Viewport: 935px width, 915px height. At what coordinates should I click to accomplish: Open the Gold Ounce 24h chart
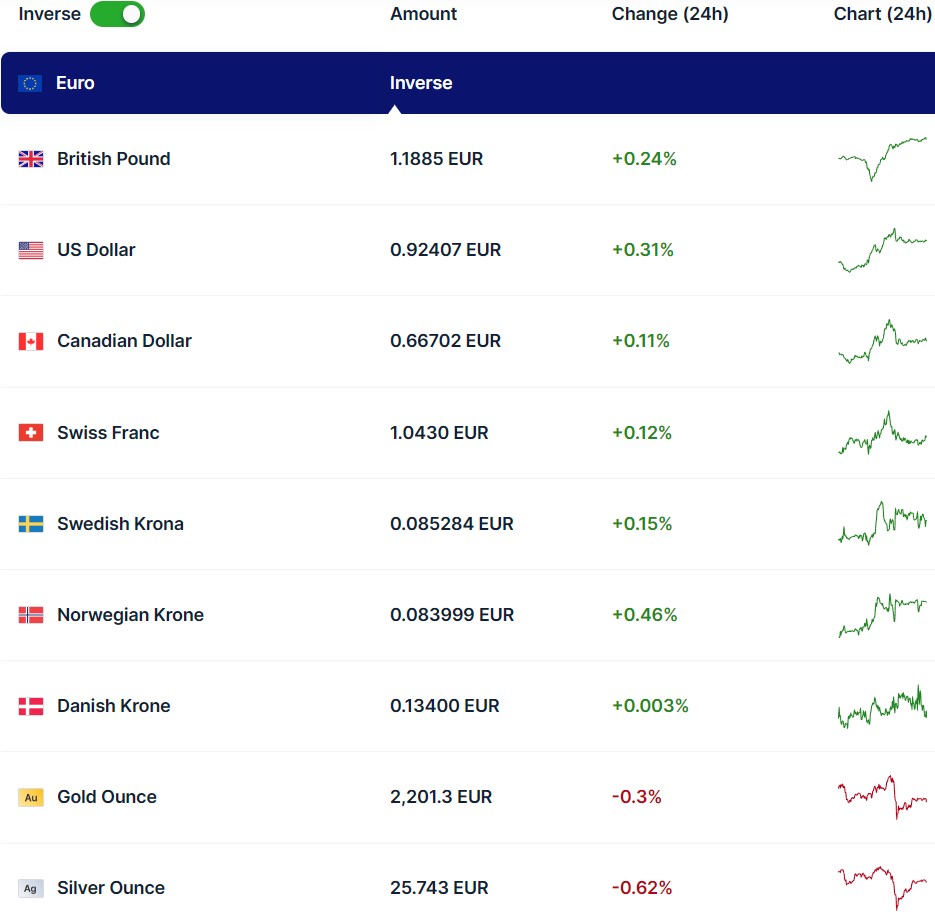click(x=882, y=796)
